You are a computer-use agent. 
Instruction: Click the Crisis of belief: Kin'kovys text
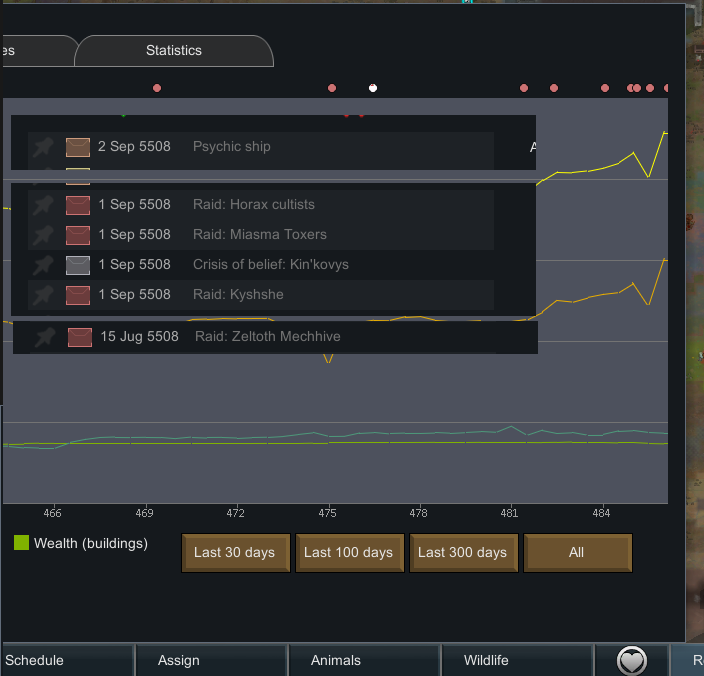pyautogui.click(x=271, y=265)
